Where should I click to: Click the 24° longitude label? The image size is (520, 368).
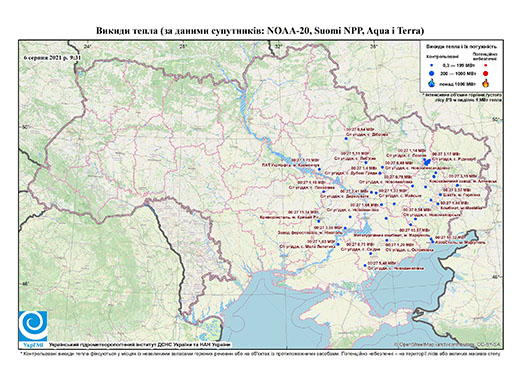point(87,46)
